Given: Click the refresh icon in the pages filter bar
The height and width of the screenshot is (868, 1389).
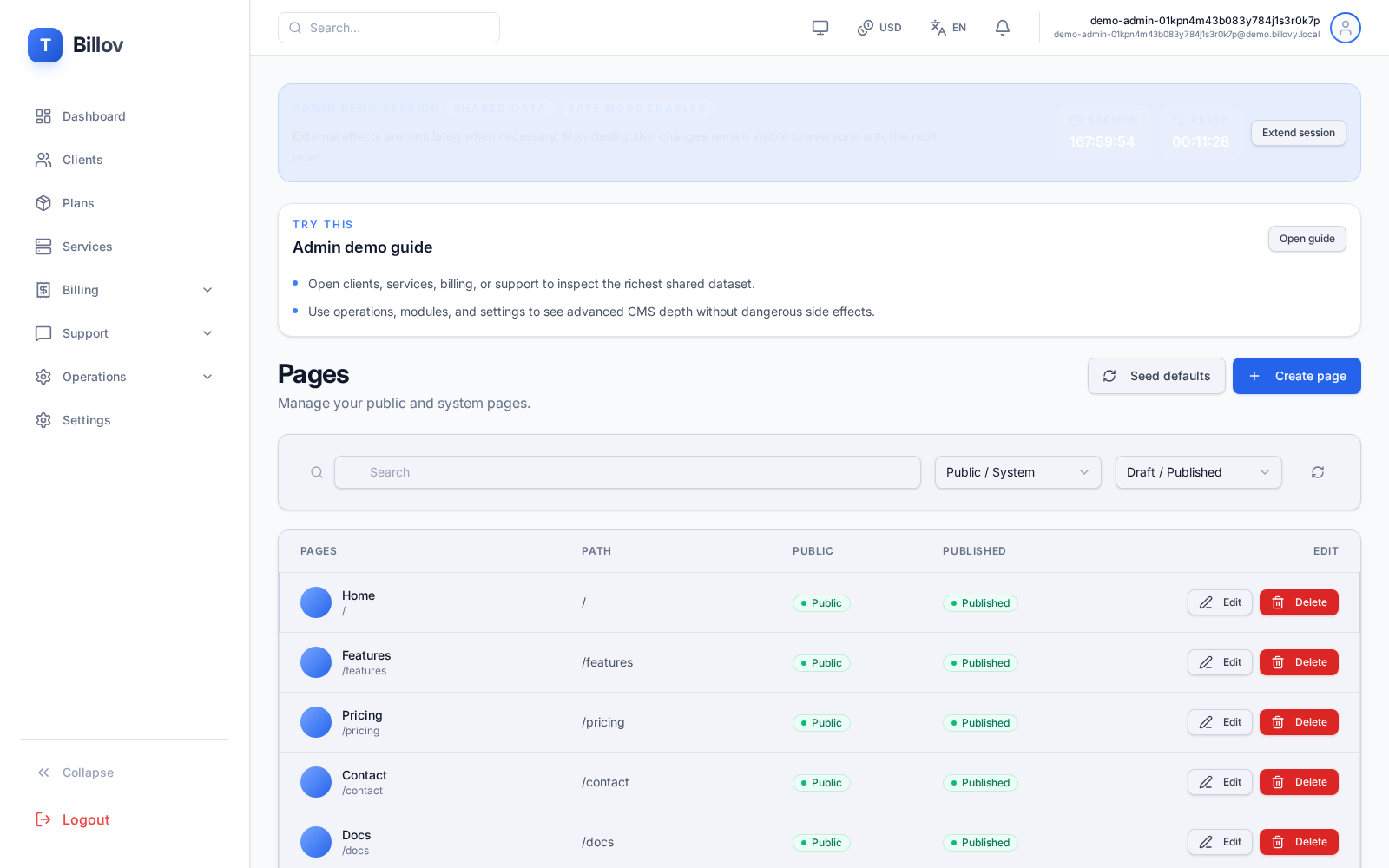Looking at the screenshot, I should pyautogui.click(x=1317, y=472).
